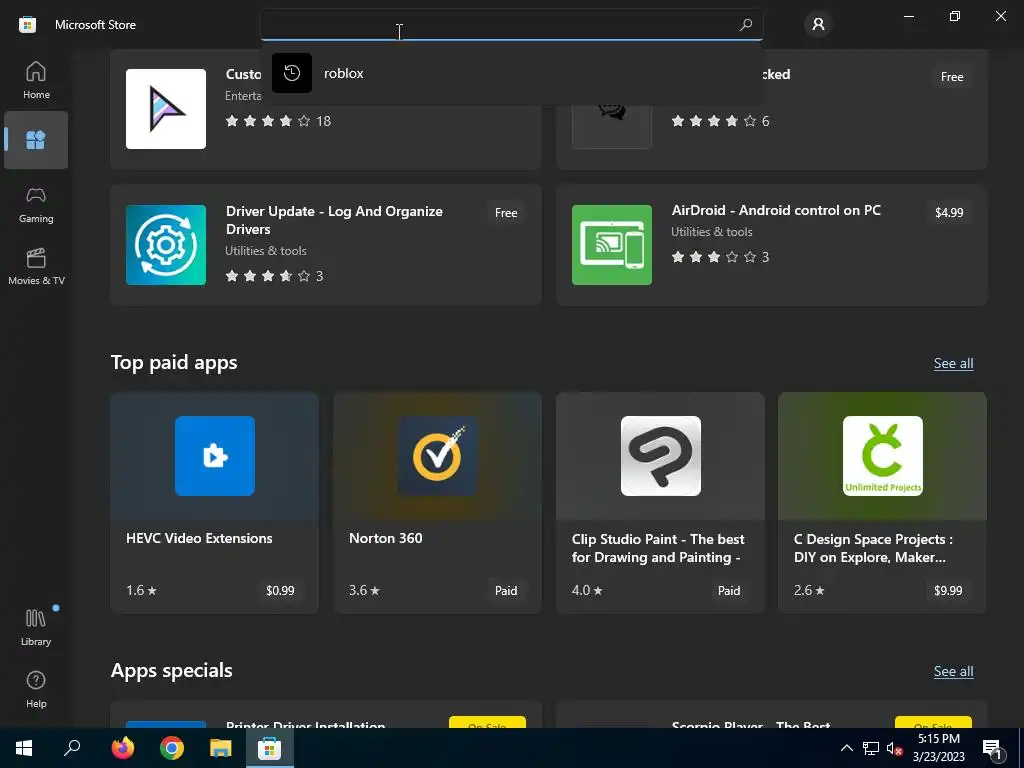Click the network icon in the system tray
The image size is (1024, 768).
(871, 748)
